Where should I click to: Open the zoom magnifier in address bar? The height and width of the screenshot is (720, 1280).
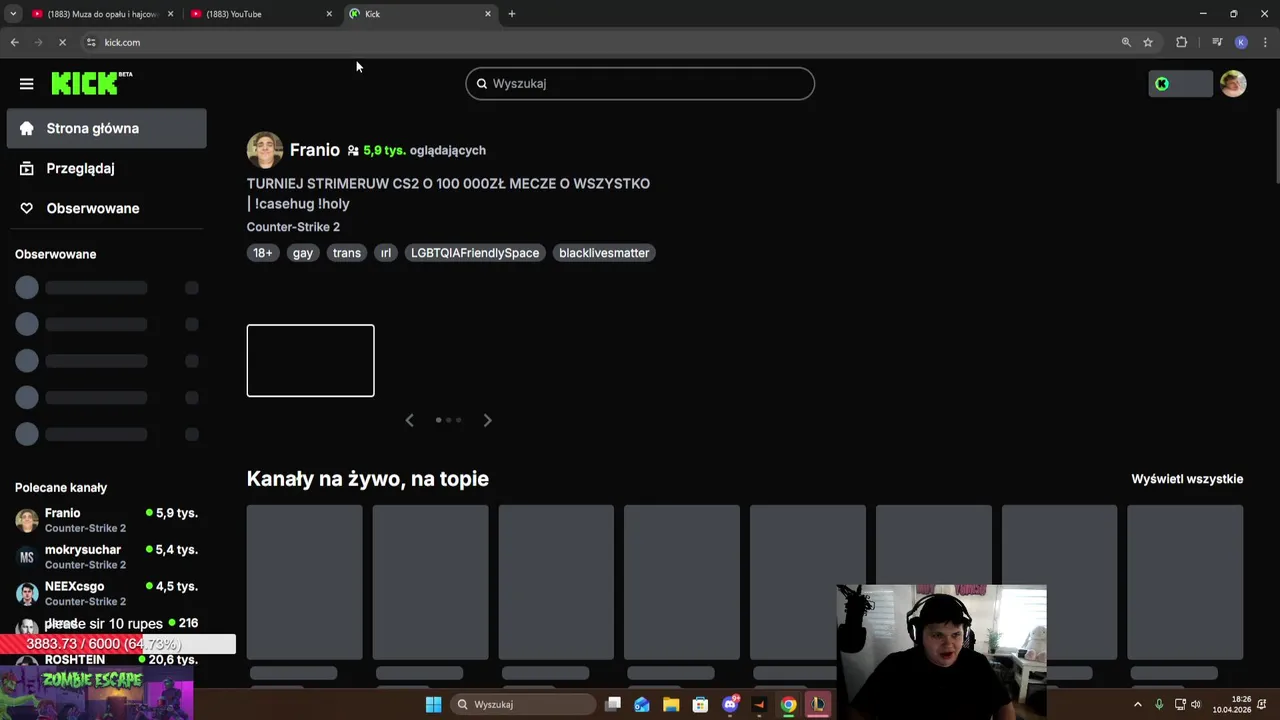(x=1126, y=42)
